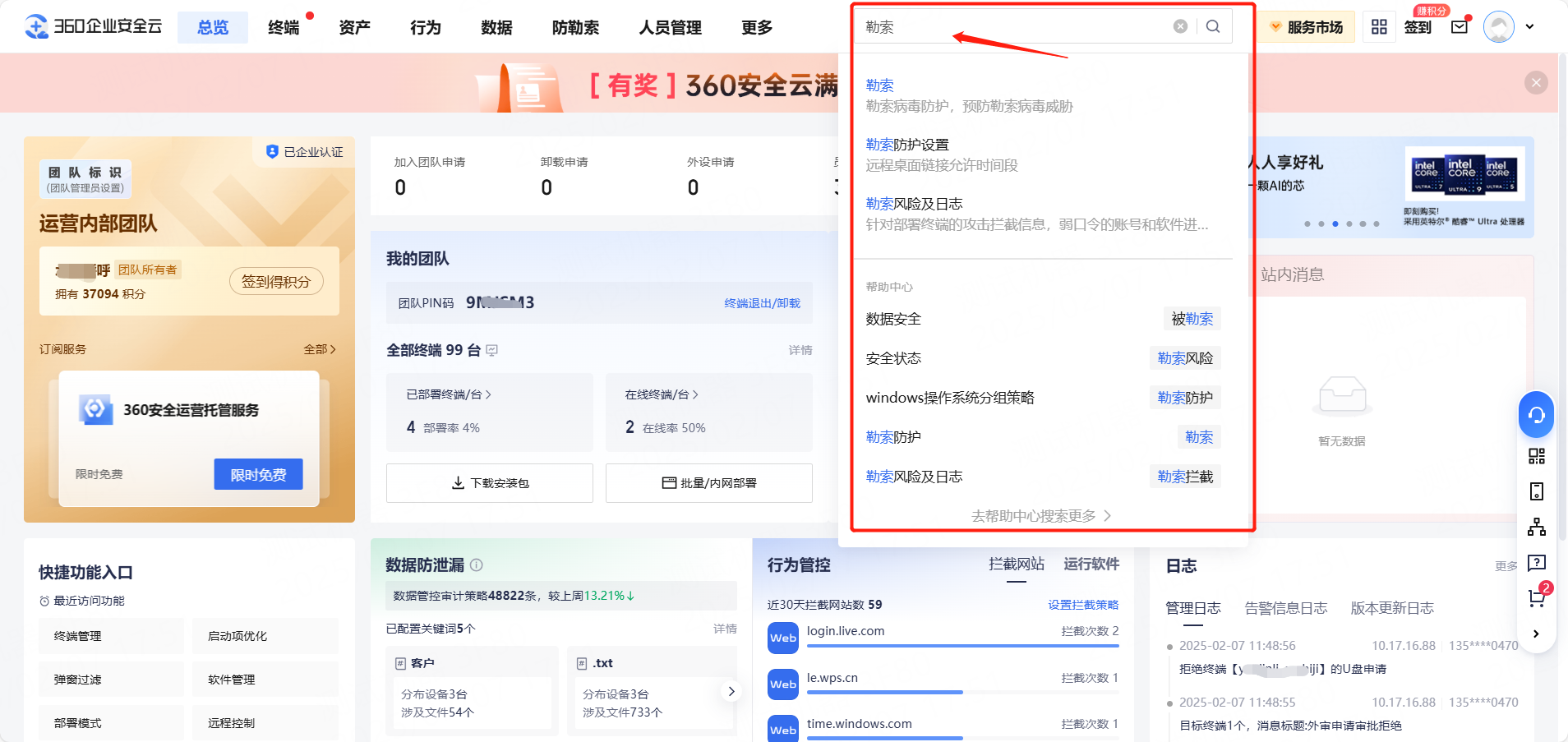This screenshot has width=1568, height=742.
Task: Expand the account dropdown arrow
Action: point(1530,27)
